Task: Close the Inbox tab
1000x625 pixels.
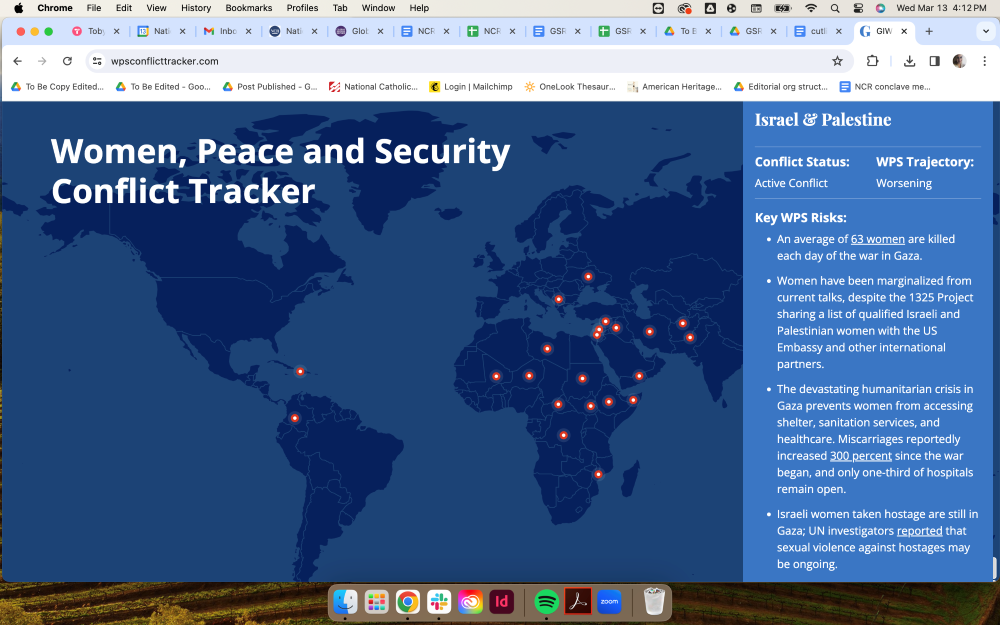Action: click(x=248, y=31)
